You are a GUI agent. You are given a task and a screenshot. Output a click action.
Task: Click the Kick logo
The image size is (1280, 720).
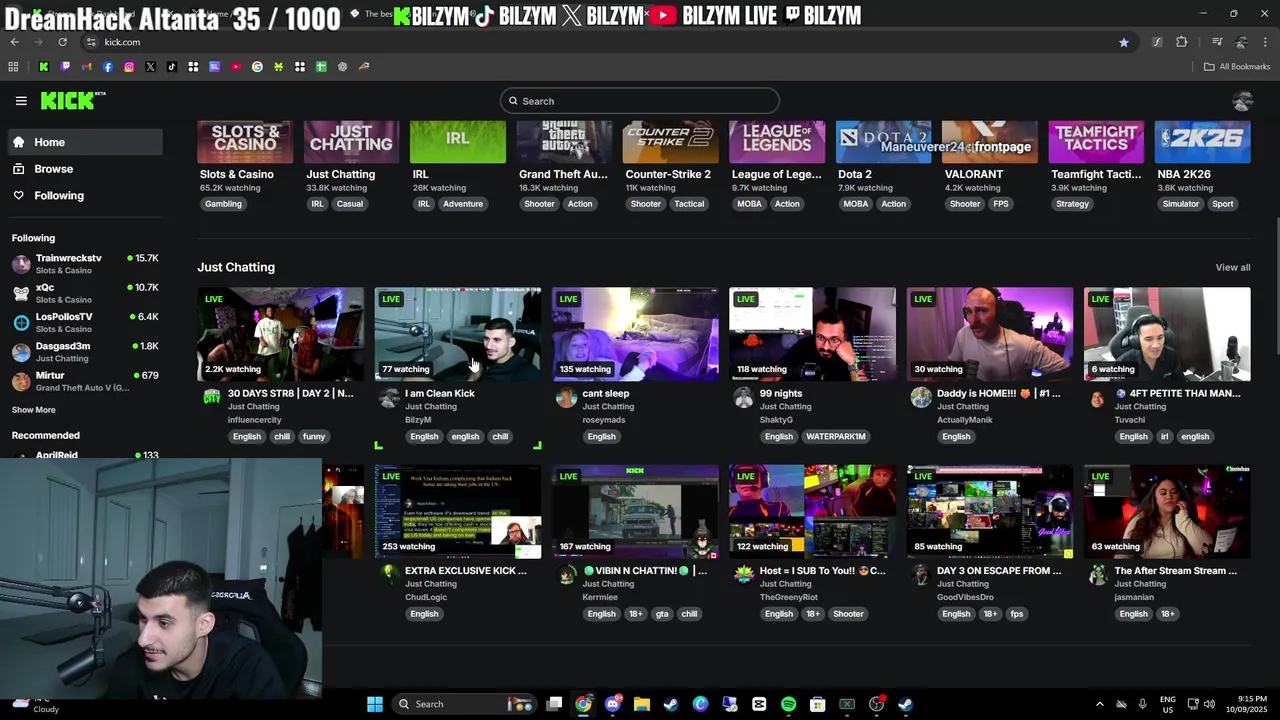click(73, 100)
